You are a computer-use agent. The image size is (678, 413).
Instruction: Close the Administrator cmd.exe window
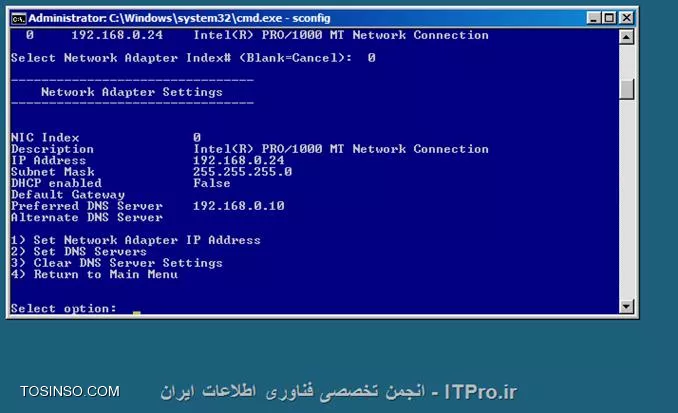tap(626, 18)
